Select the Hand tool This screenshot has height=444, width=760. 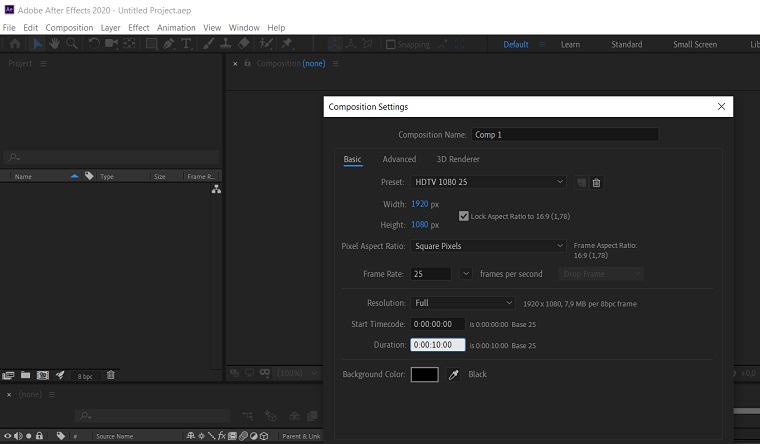click(x=54, y=44)
